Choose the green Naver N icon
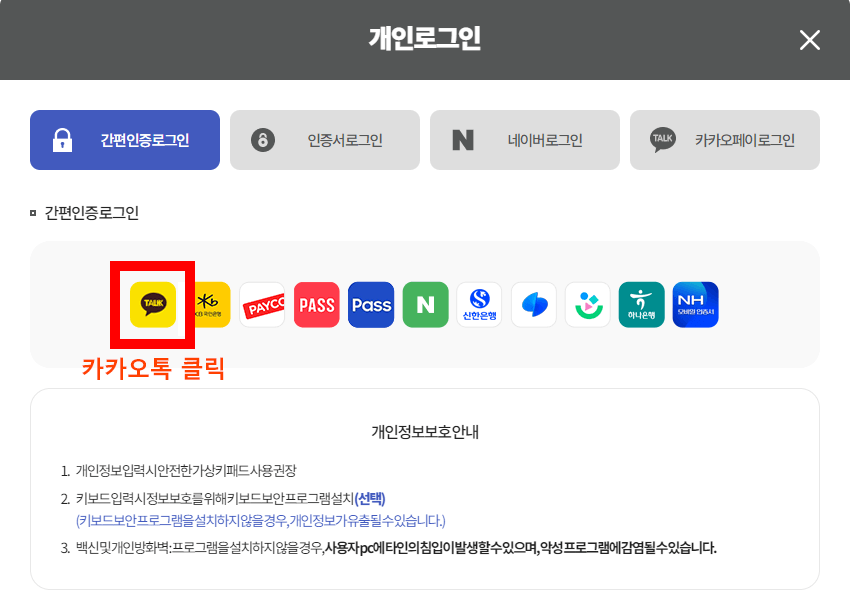 425,304
